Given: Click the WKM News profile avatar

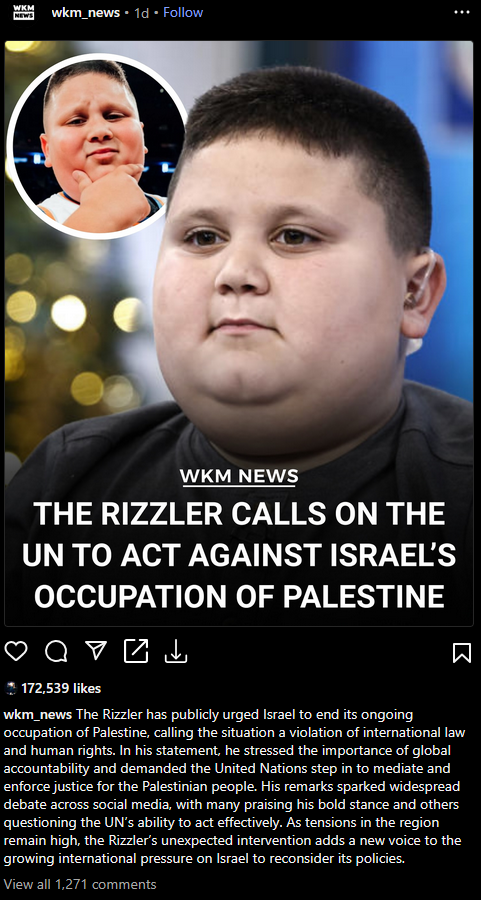Looking at the screenshot, I should 24,12.
